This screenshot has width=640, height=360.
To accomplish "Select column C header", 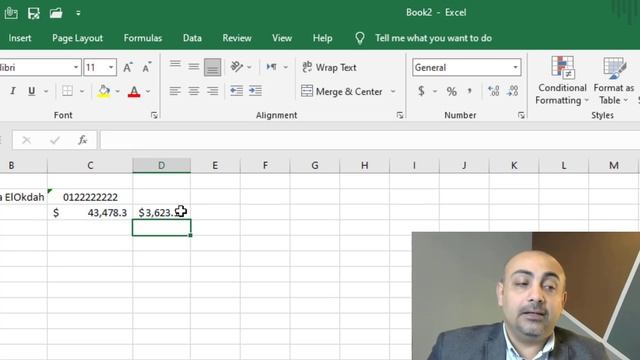I will tap(90, 165).
